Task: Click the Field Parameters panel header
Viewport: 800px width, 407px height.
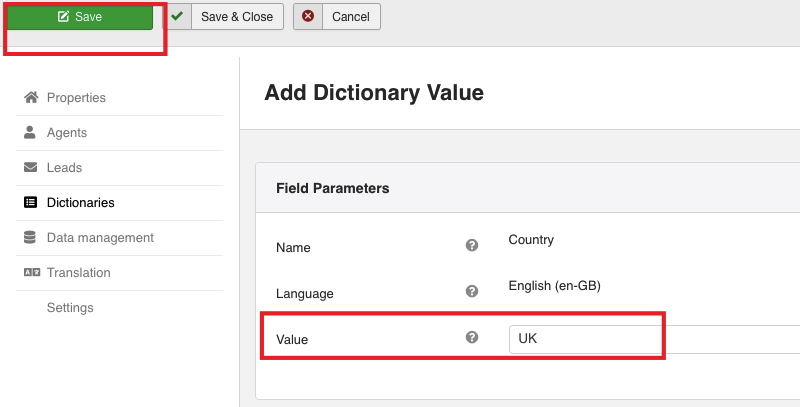Action: (x=332, y=188)
